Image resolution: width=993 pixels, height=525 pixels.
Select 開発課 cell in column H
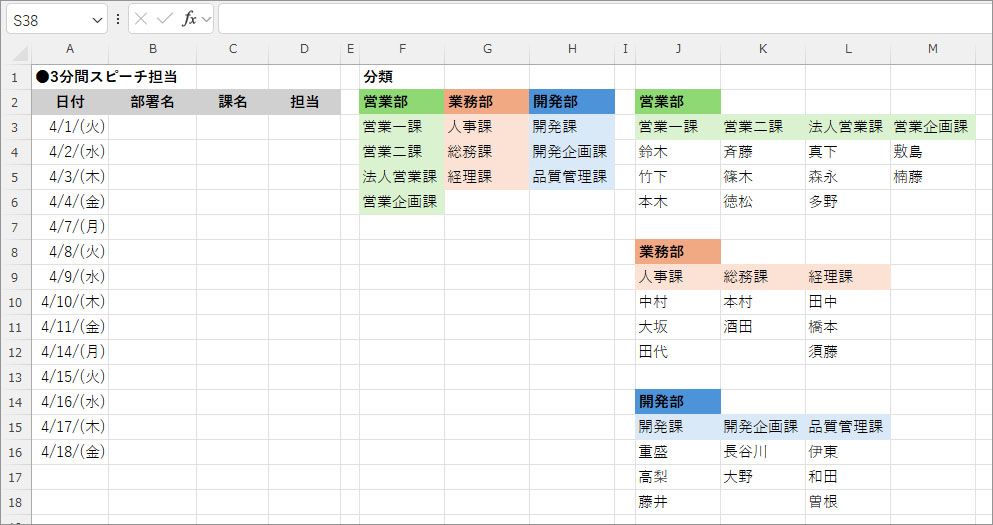[x=572, y=127]
